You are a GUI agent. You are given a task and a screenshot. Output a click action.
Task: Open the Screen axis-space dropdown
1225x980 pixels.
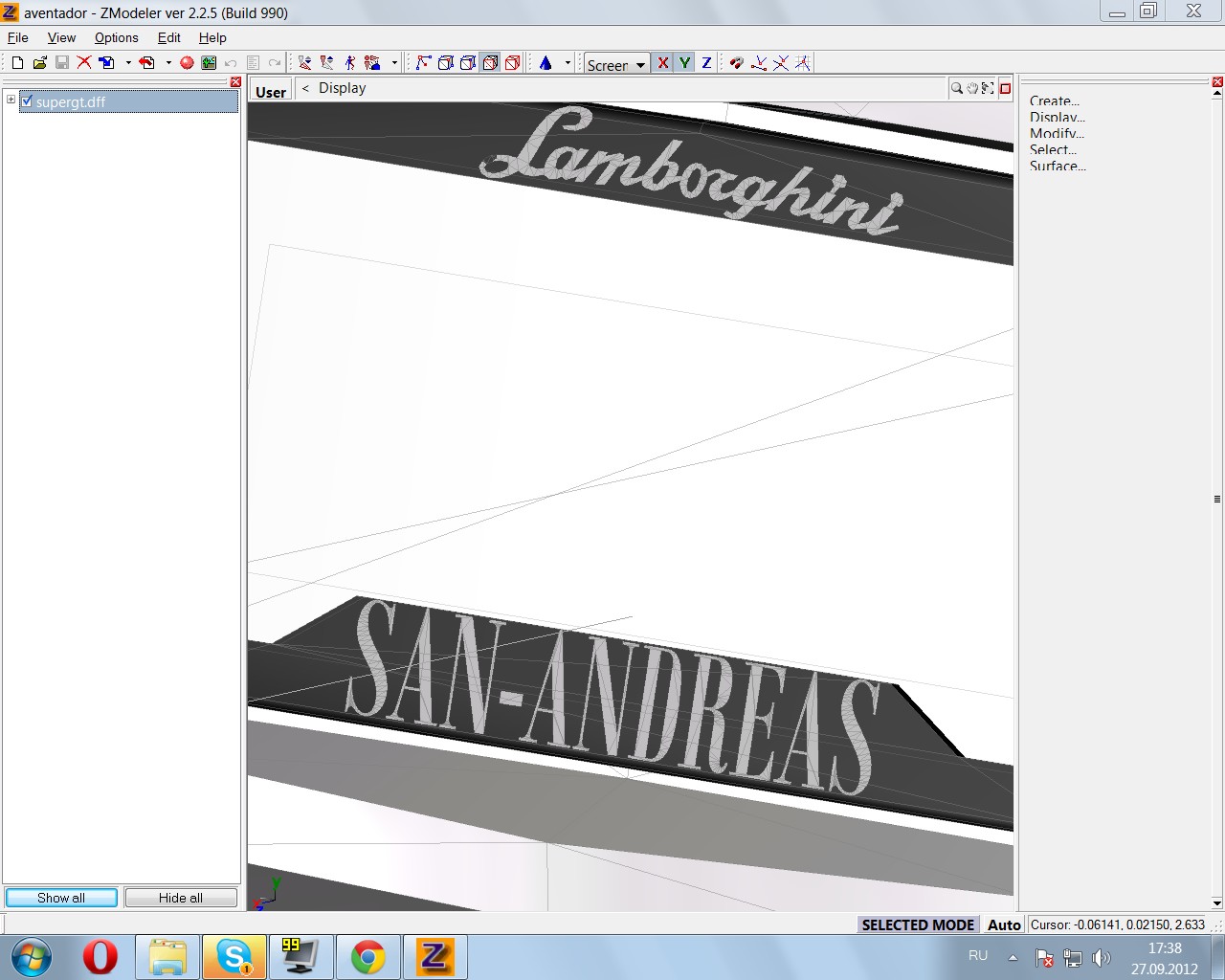(617, 64)
